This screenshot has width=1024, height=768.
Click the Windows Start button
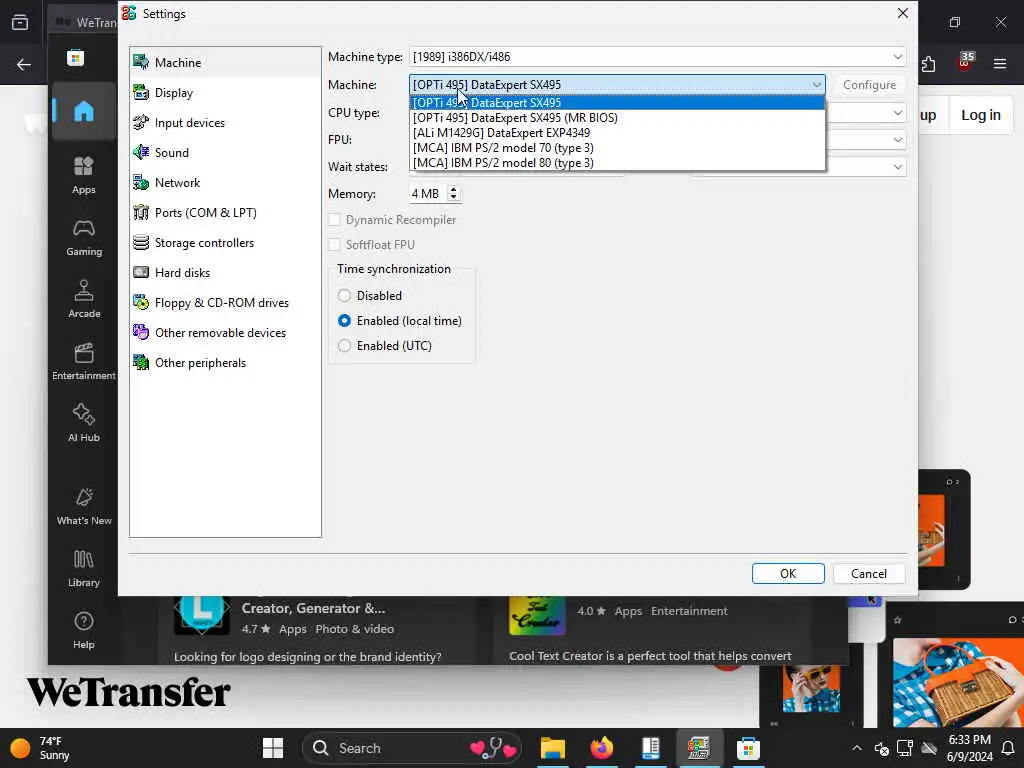272,748
